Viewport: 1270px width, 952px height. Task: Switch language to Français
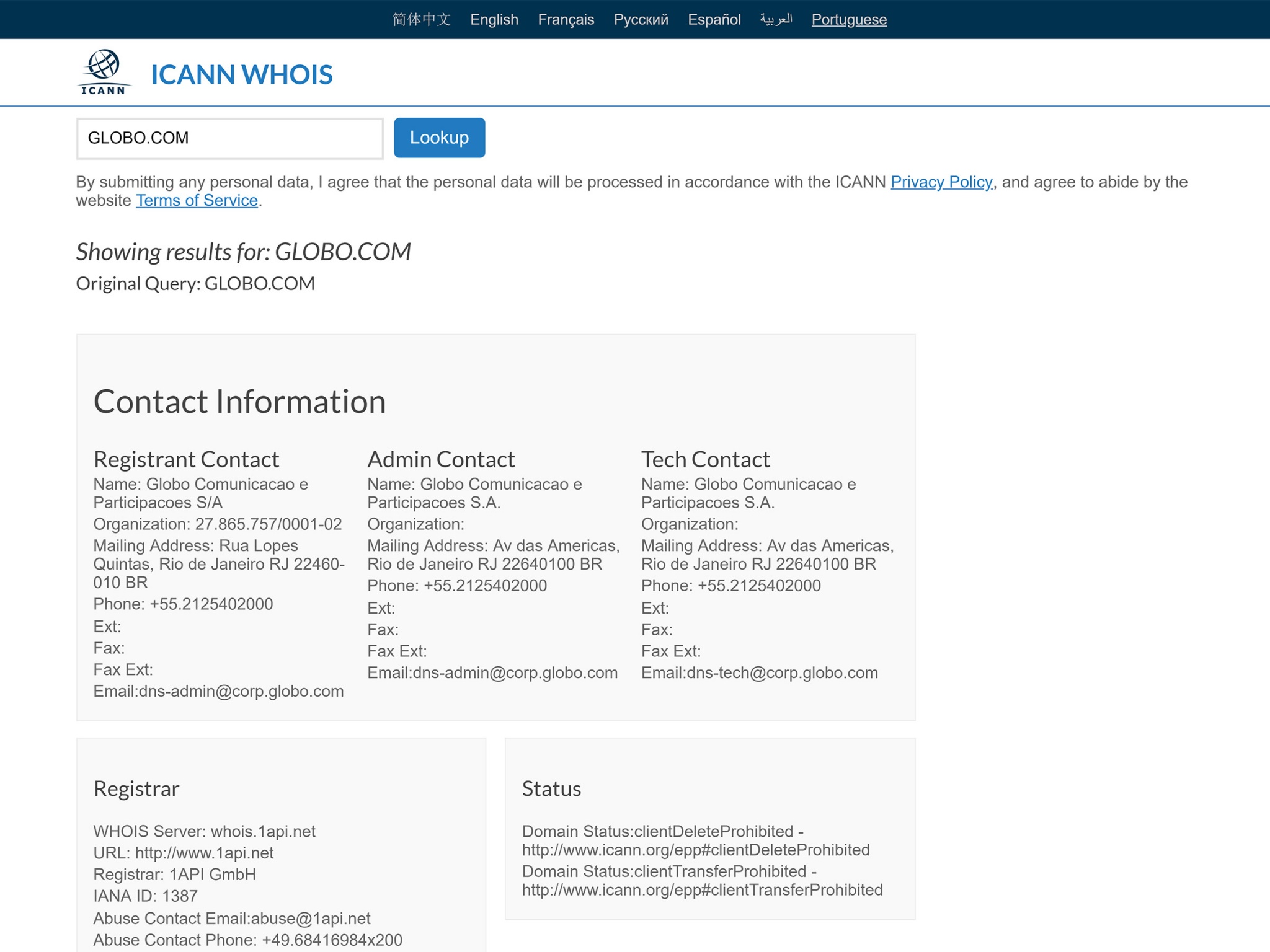(566, 19)
